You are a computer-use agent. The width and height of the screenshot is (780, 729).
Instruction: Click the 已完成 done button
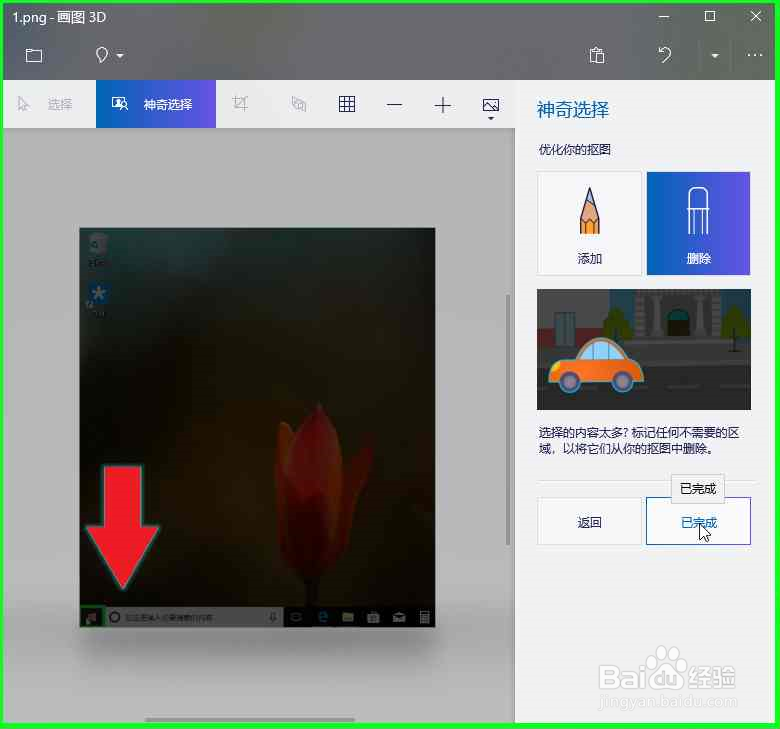coord(698,521)
